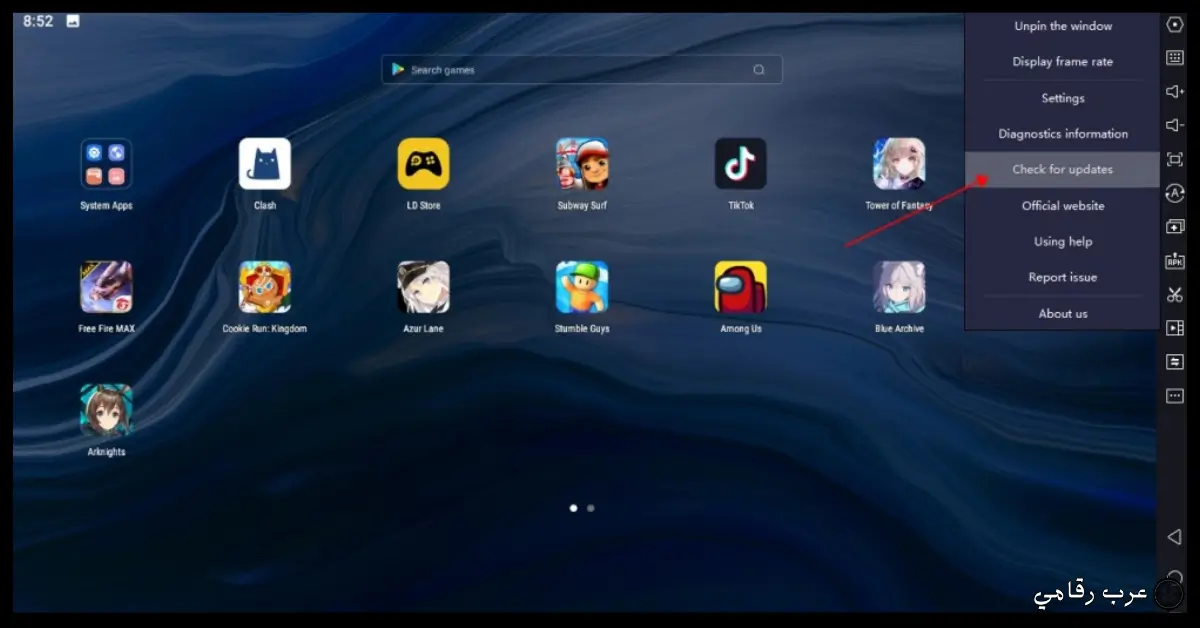The height and width of the screenshot is (628, 1200).
Task: Open the more options ellipsis icon
Action: point(1175,396)
